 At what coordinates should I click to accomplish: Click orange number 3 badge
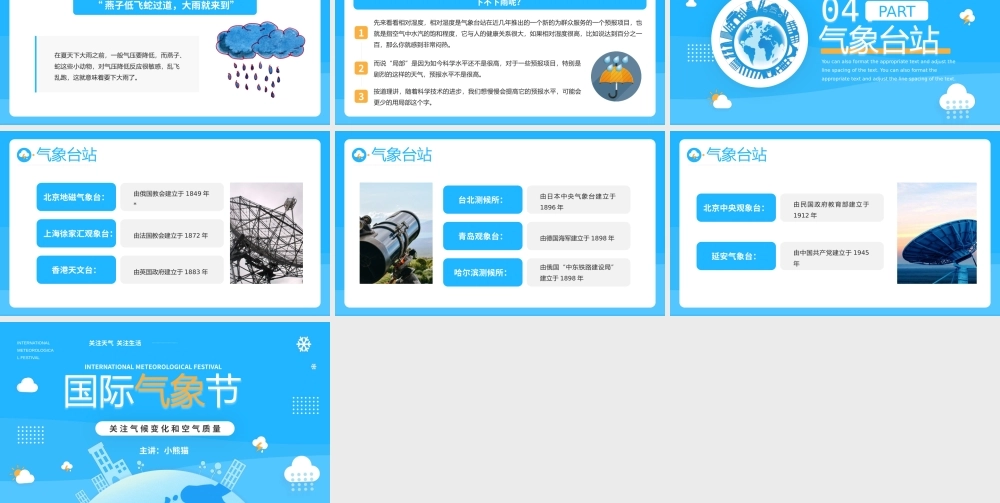coord(361,96)
